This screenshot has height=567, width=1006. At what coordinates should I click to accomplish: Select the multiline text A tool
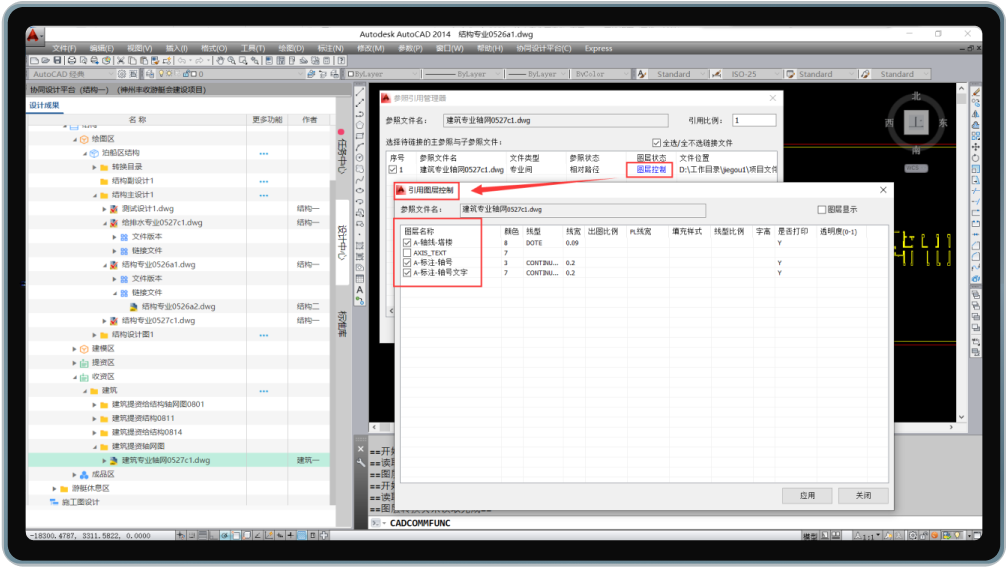tap(360, 290)
